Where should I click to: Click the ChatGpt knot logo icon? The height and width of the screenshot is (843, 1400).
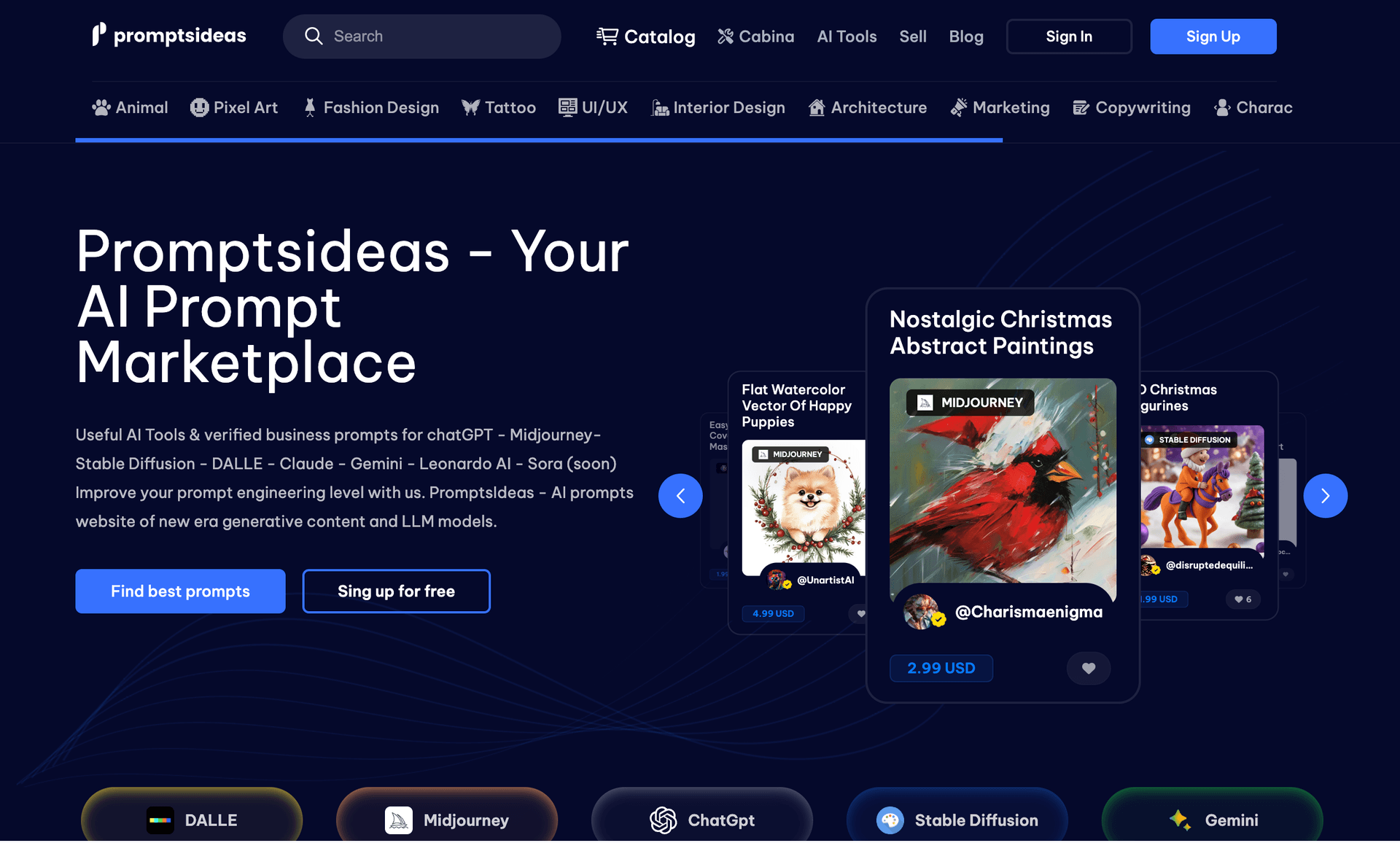[x=664, y=820]
